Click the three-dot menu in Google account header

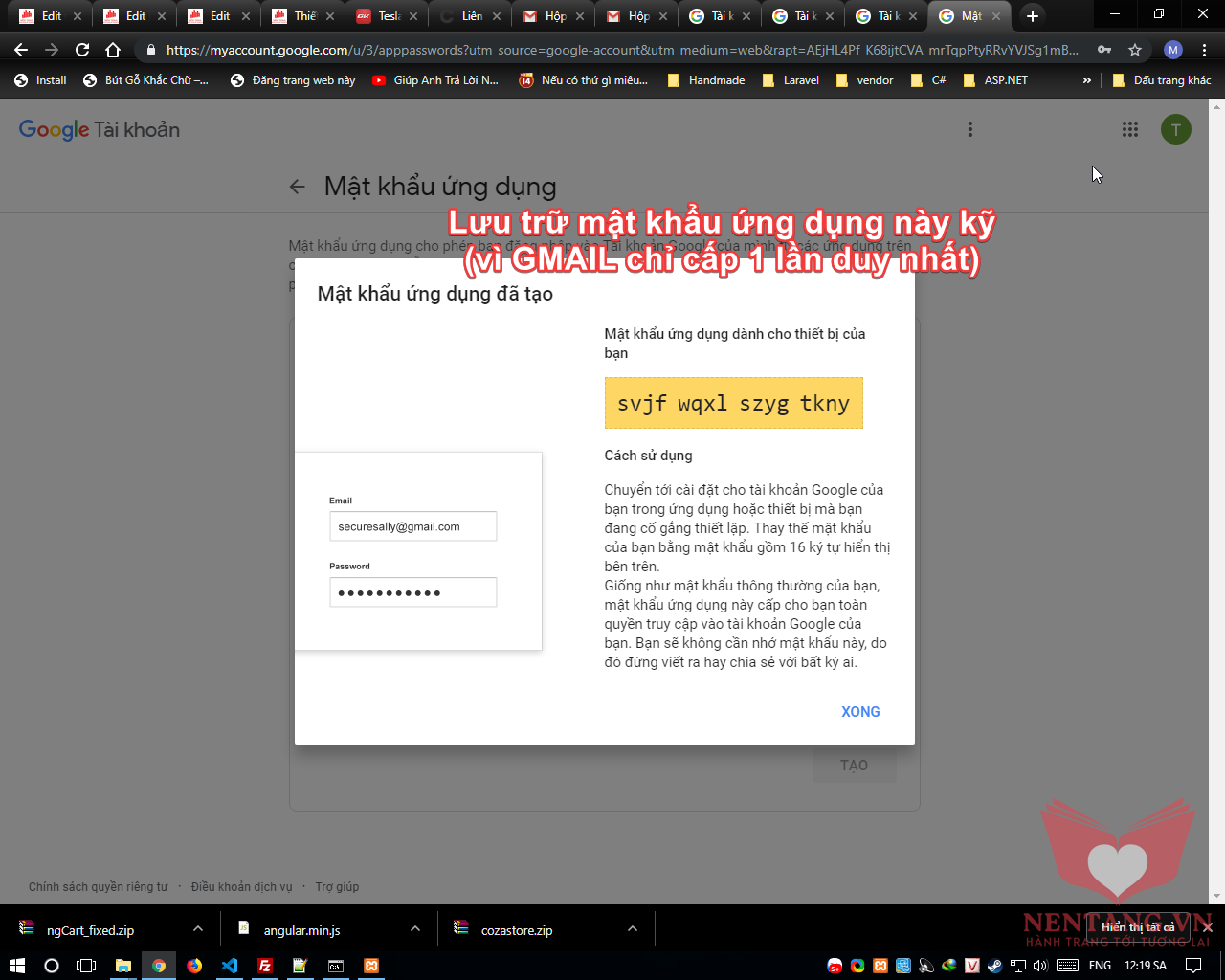coord(969,129)
